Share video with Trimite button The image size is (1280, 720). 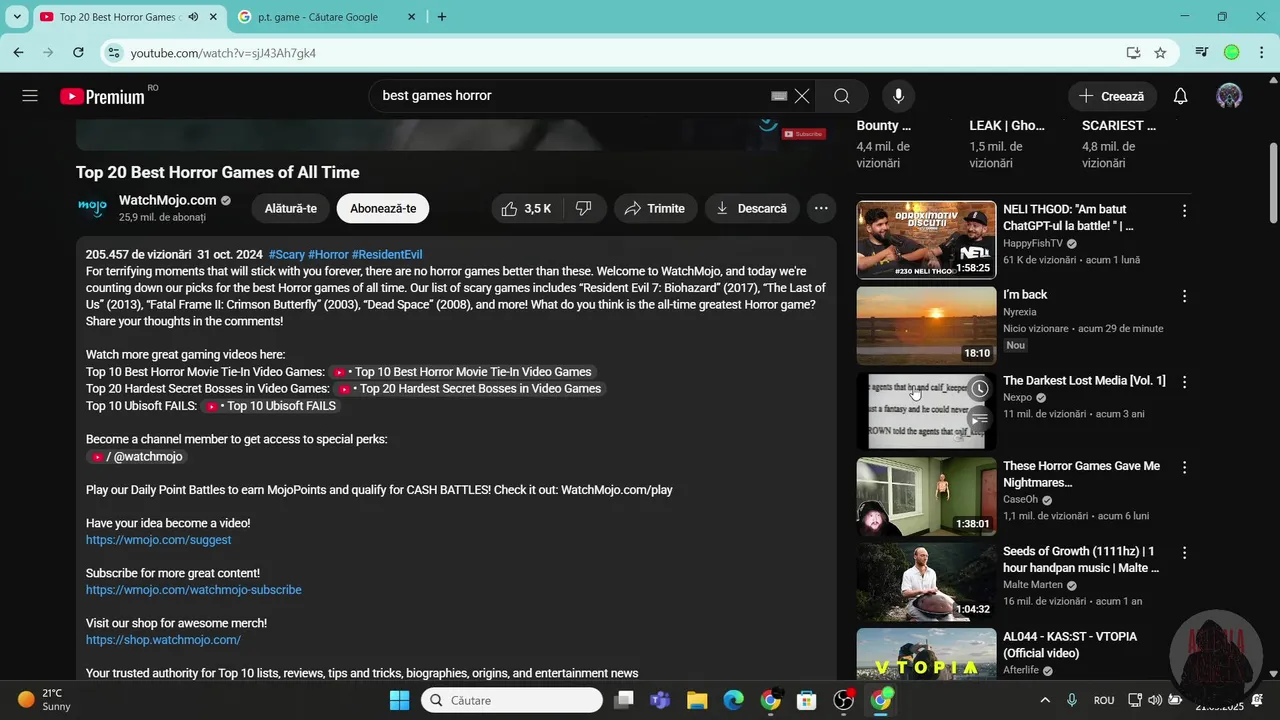pyautogui.click(x=655, y=208)
